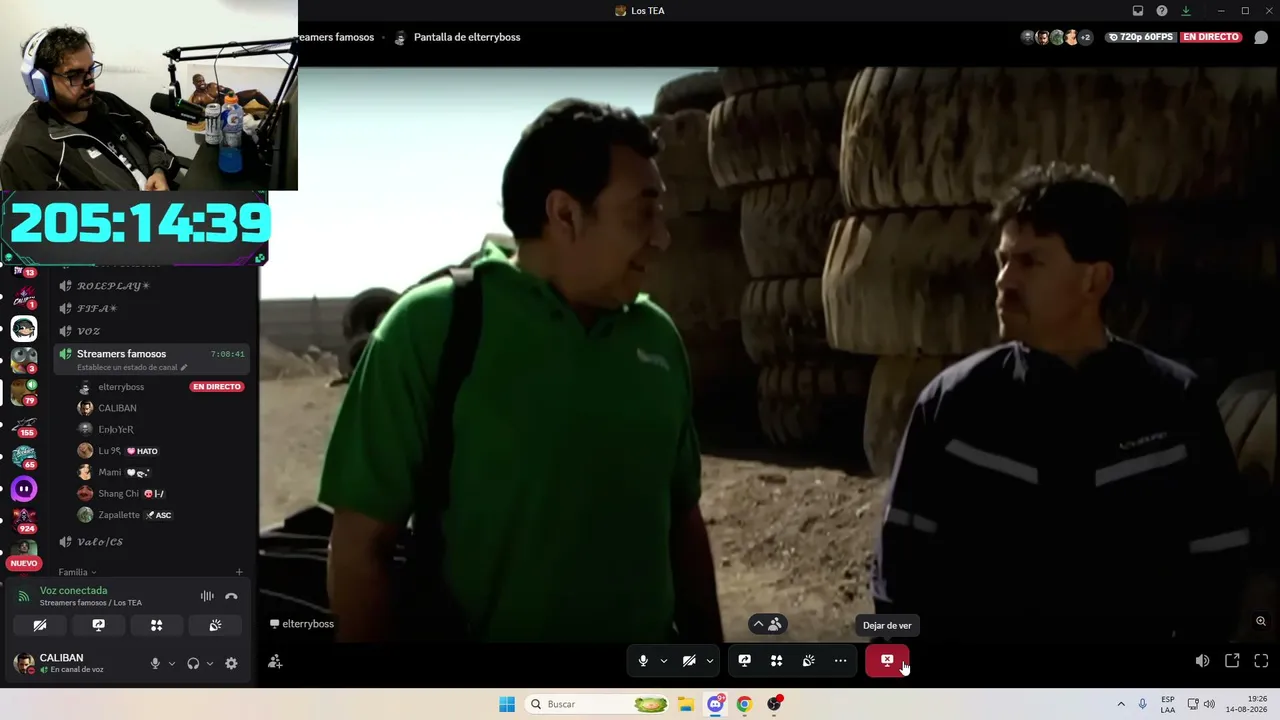The width and height of the screenshot is (1280, 720).
Task: Click the green download update icon
Action: coord(1186,11)
